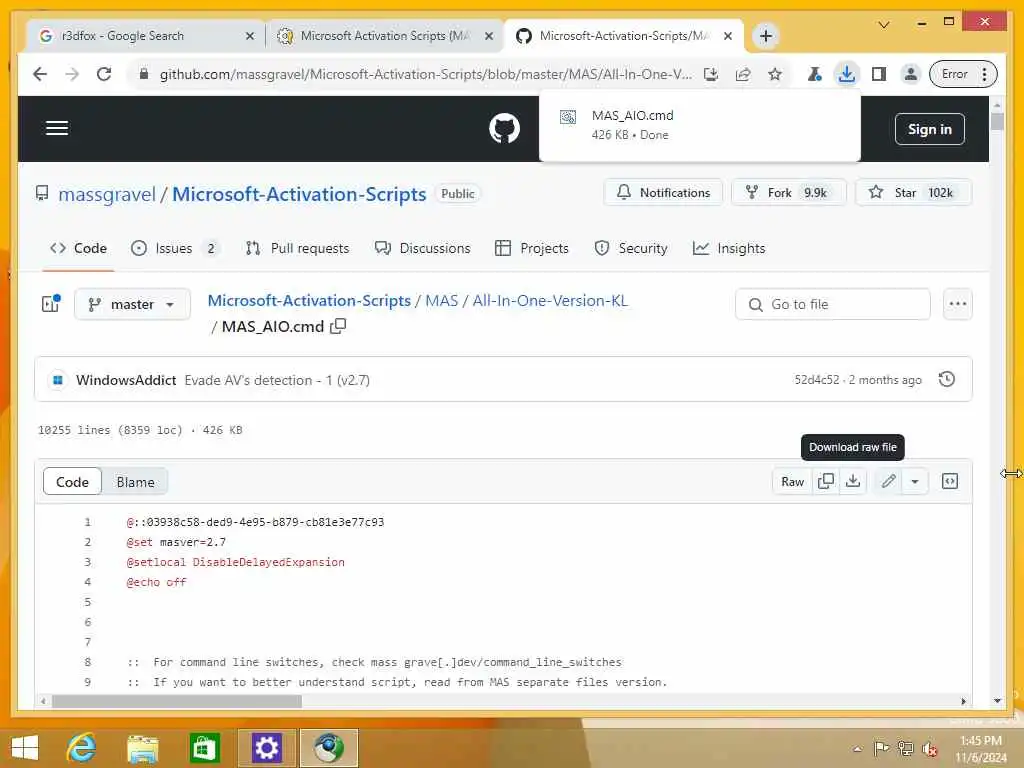Click the Download raw file icon
Screen dimensions: 1024x768
853,482
